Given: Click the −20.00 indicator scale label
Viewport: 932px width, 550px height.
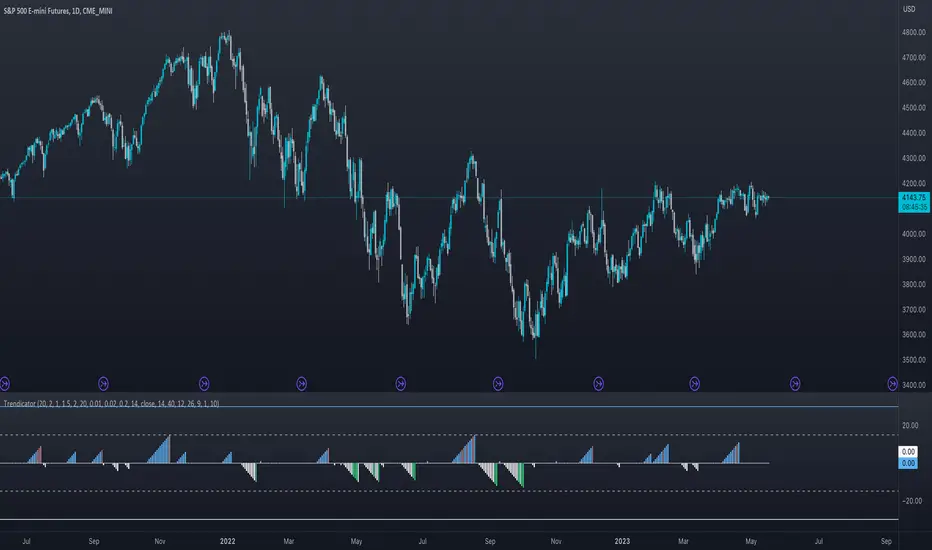Looking at the screenshot, I should coord(910,501).
